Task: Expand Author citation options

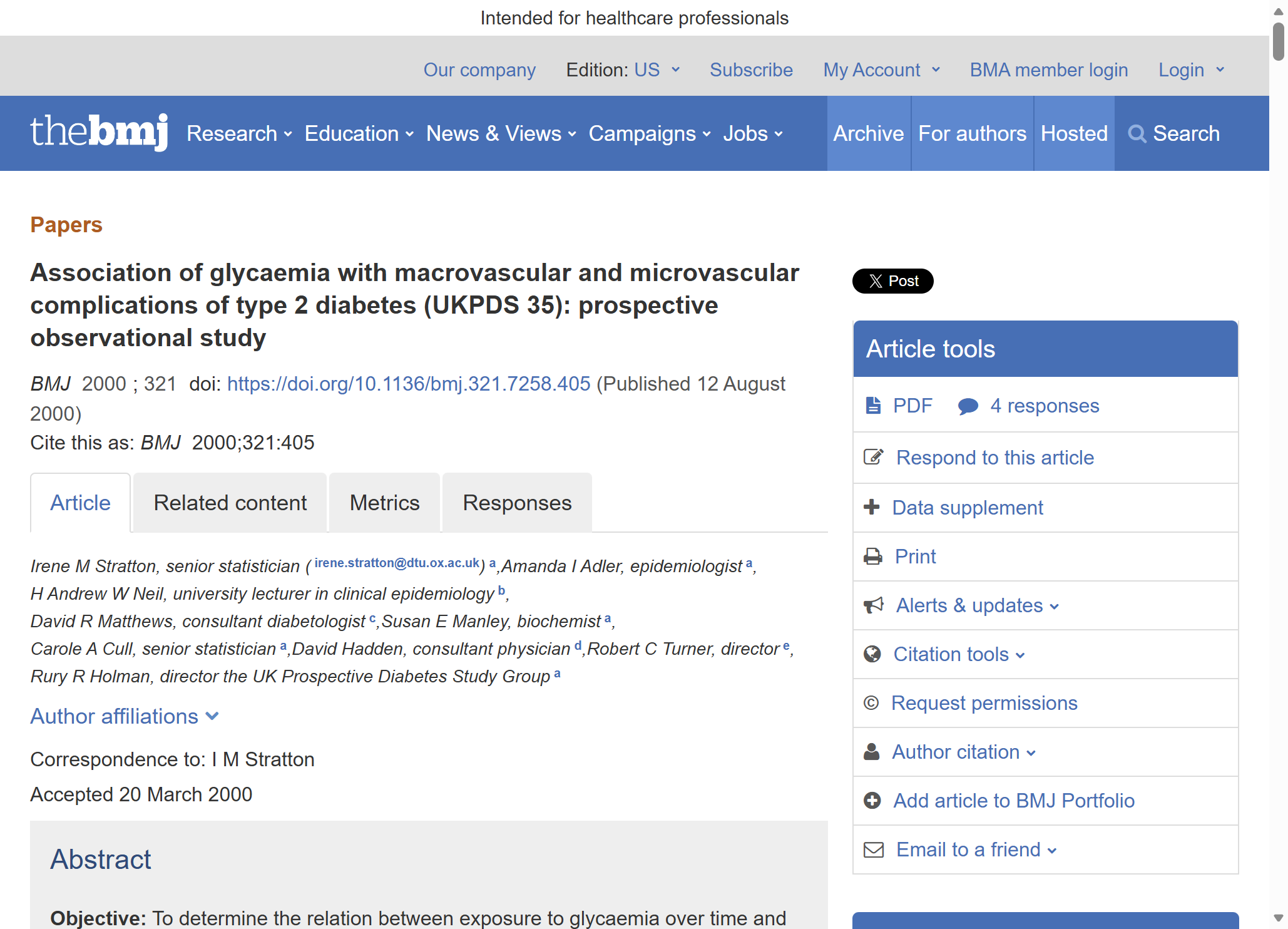Action: [964, 752]
